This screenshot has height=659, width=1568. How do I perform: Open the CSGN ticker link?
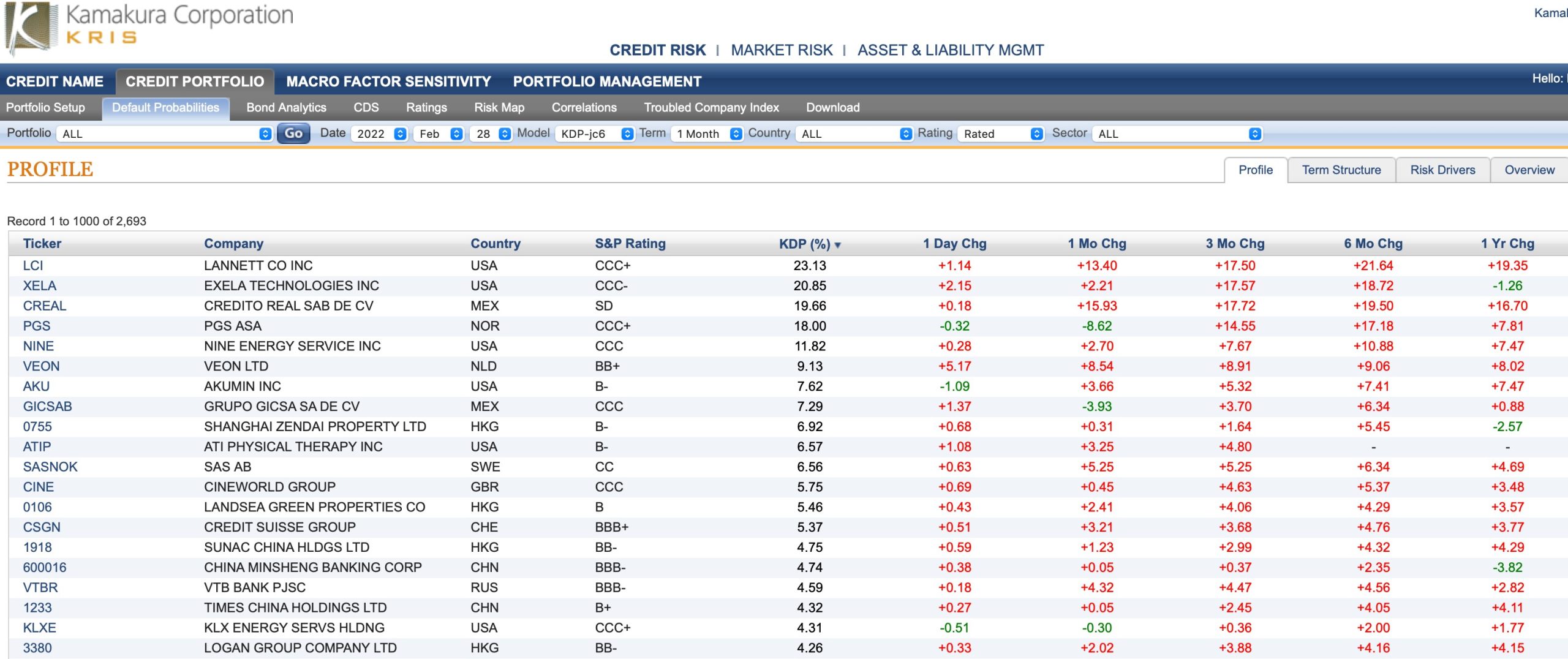42,527
